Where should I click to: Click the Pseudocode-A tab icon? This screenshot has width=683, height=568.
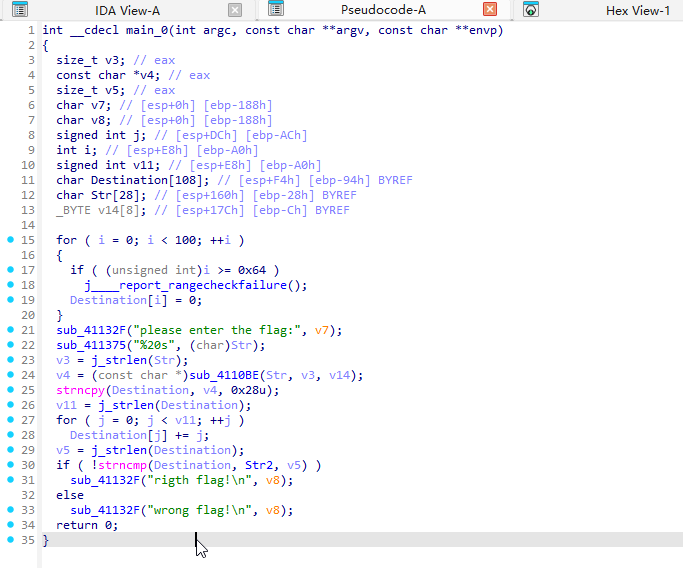pyautogui.click(x=274, y=10)
